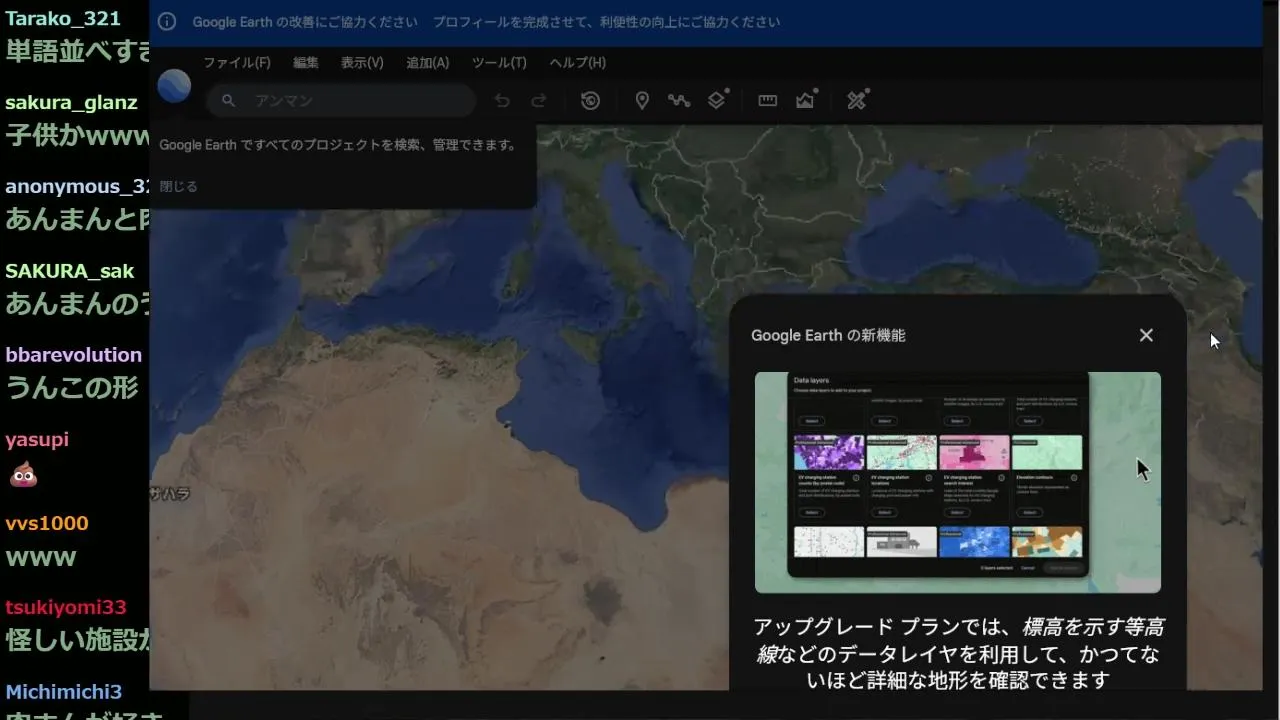
Task: Select the draw path tool
Action: pos(679,101)
